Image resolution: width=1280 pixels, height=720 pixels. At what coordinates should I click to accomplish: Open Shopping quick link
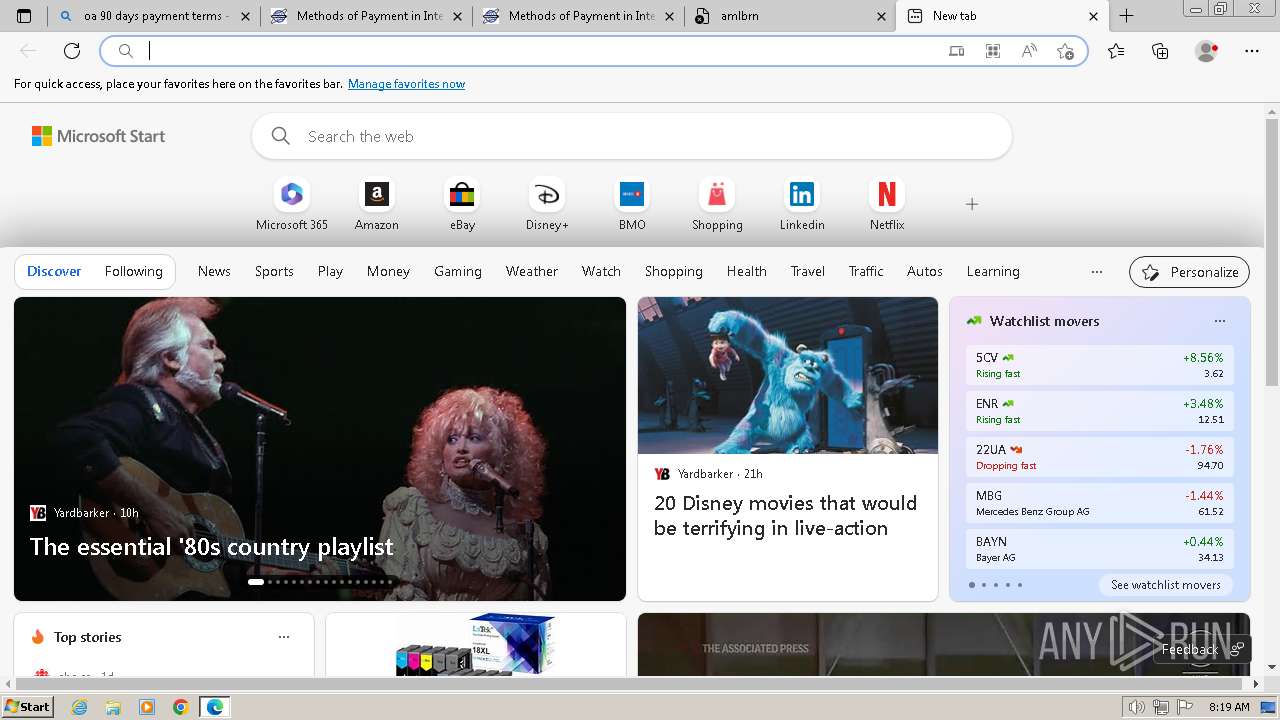click(717, 204)
